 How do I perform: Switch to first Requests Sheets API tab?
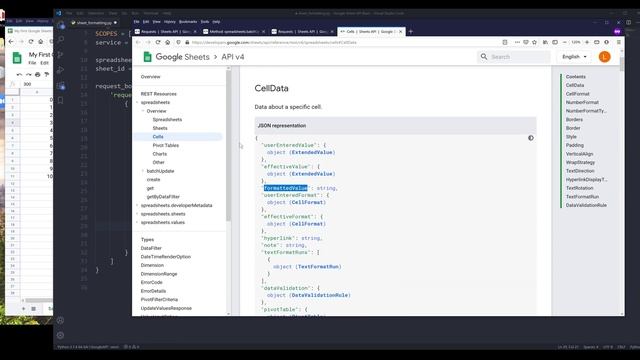tap(166, 31)
